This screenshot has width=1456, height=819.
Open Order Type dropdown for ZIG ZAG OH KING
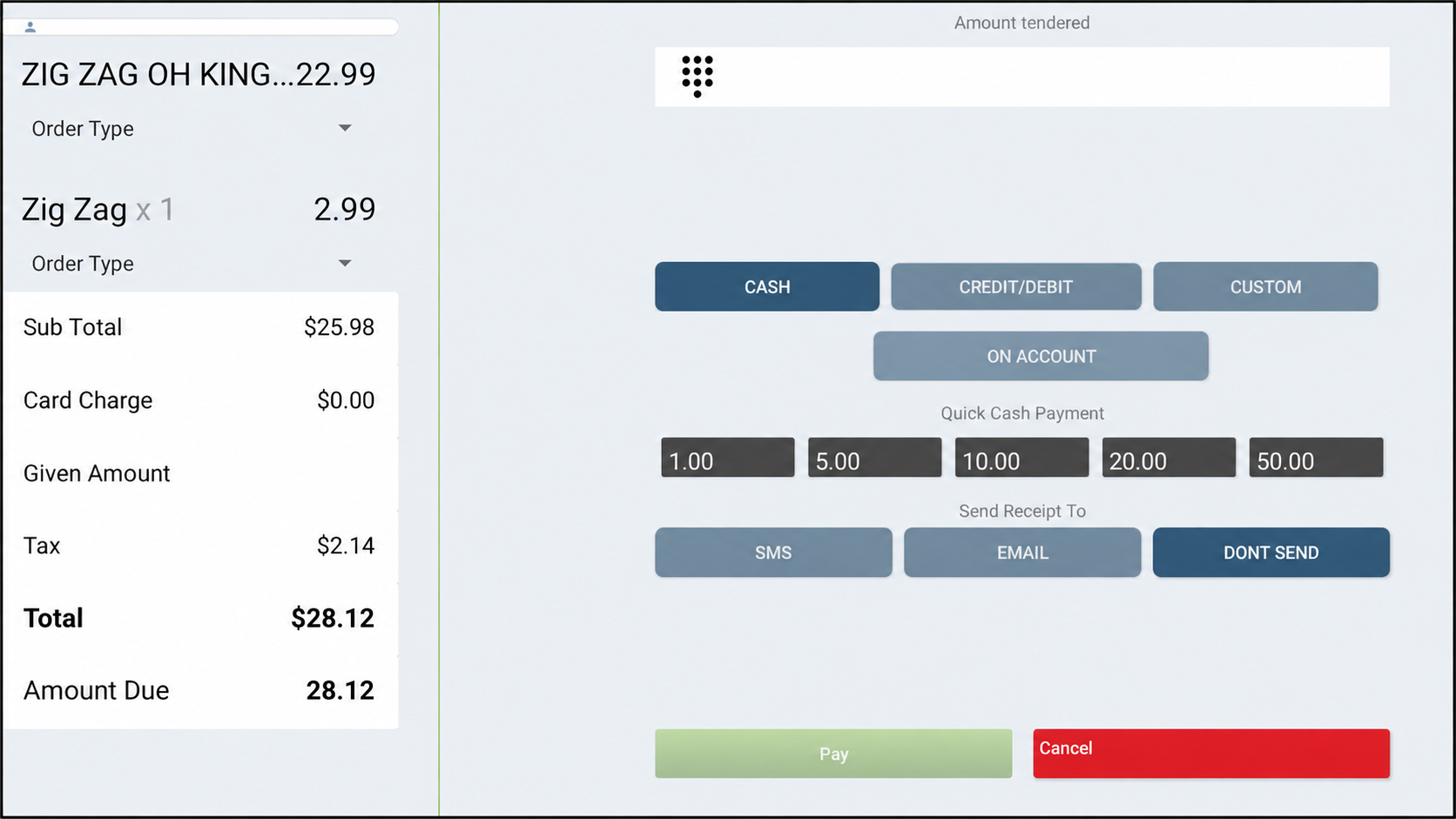tap(192, 129)
